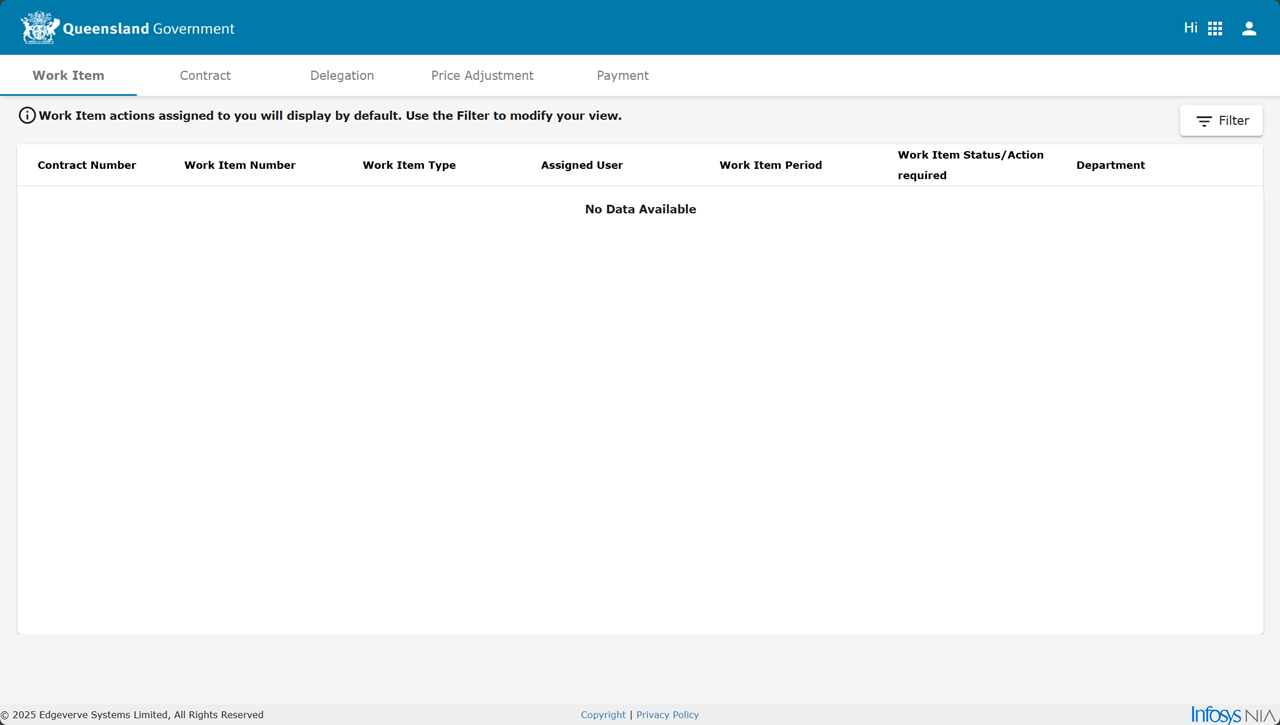Switch to the Contract tab
1280x725 pixels.
pos(205,76)
